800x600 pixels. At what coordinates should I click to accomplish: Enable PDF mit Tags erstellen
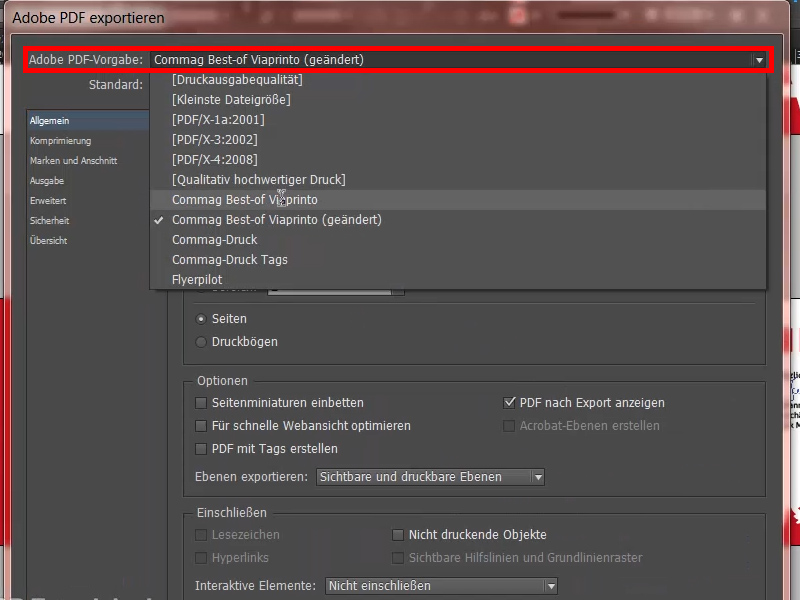[x=201, y=449]
